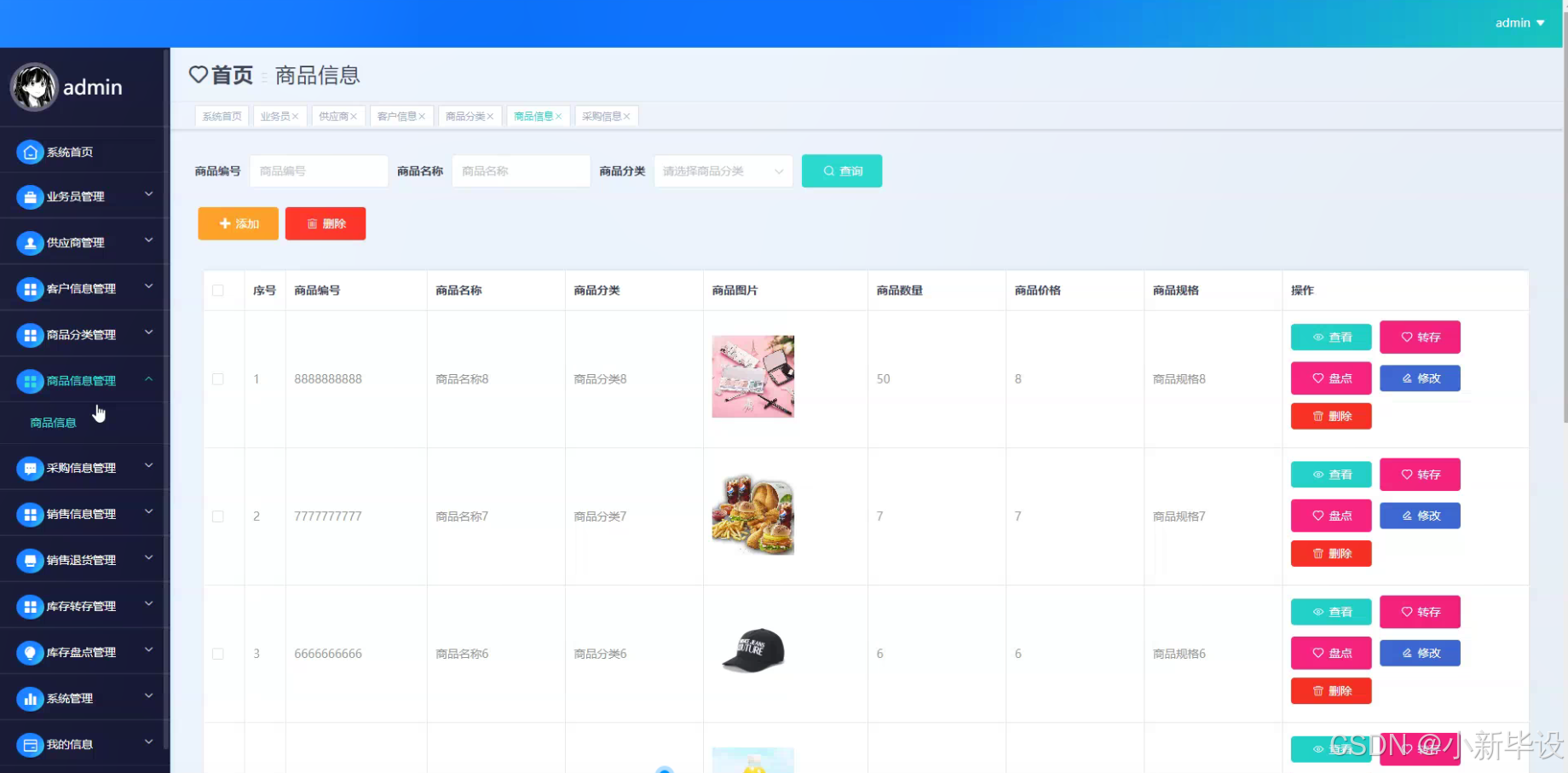1568x773 pixels.
Task: Expand the 我的信息 menu chevron
Action: pos(148,741)
